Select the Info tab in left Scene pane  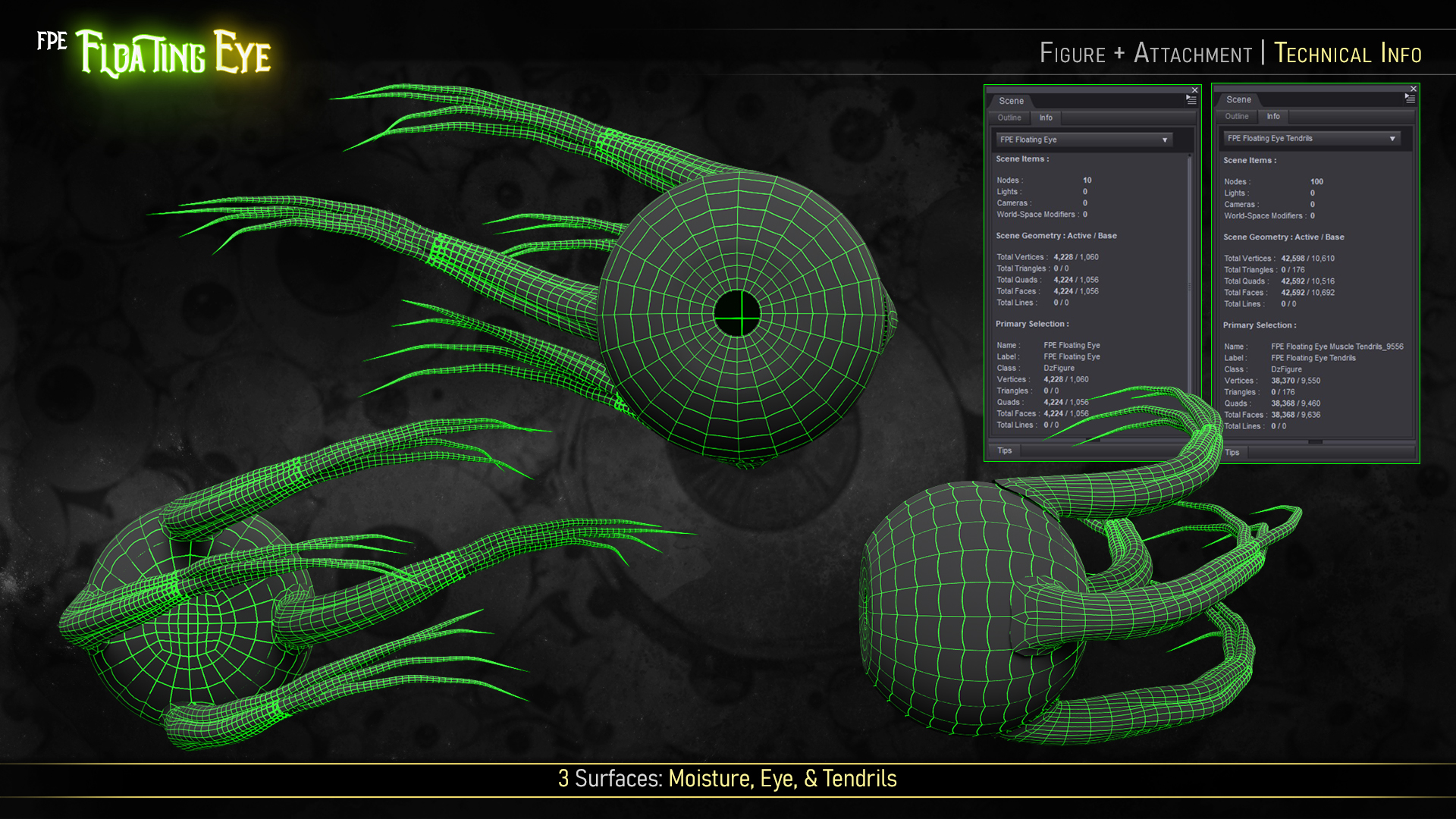pos(1046,118)
